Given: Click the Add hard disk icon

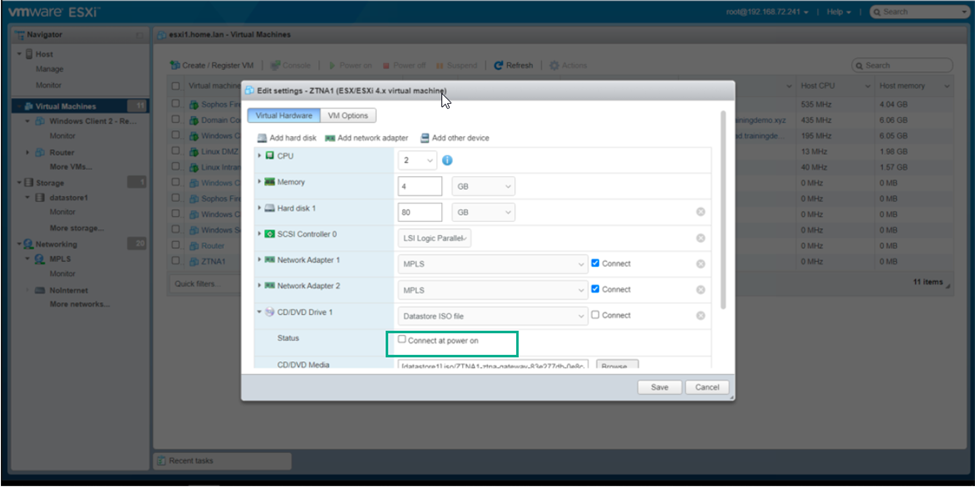Looking at the screenshot, I should pyautogui.click(x=262, y=138).
